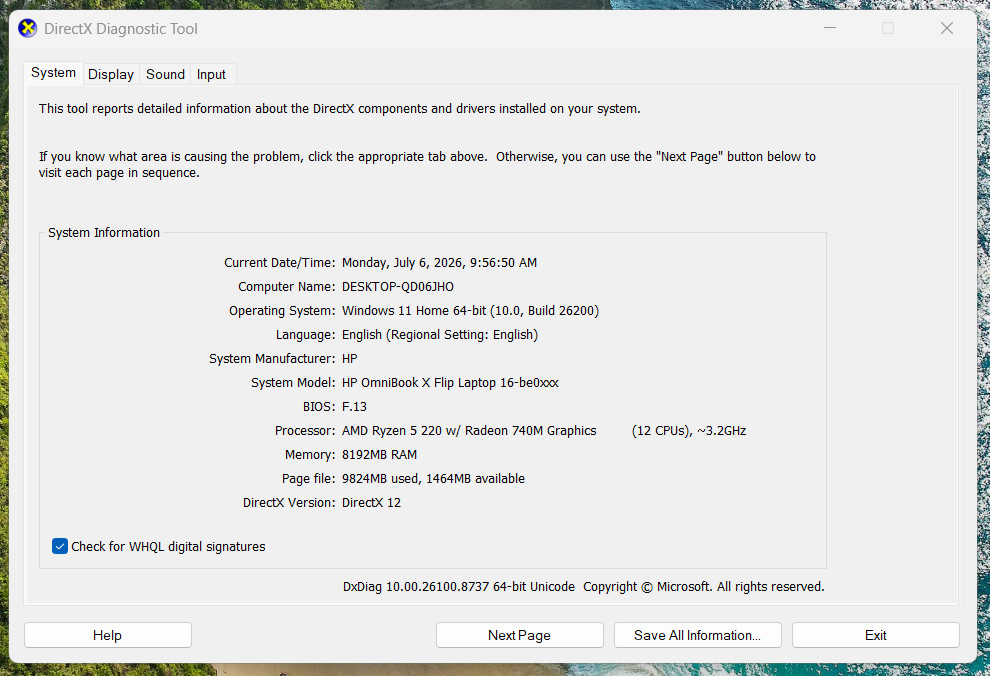Click the DxDiag 10.00.26100.8737 version text
990x676 pixels.
459,586
